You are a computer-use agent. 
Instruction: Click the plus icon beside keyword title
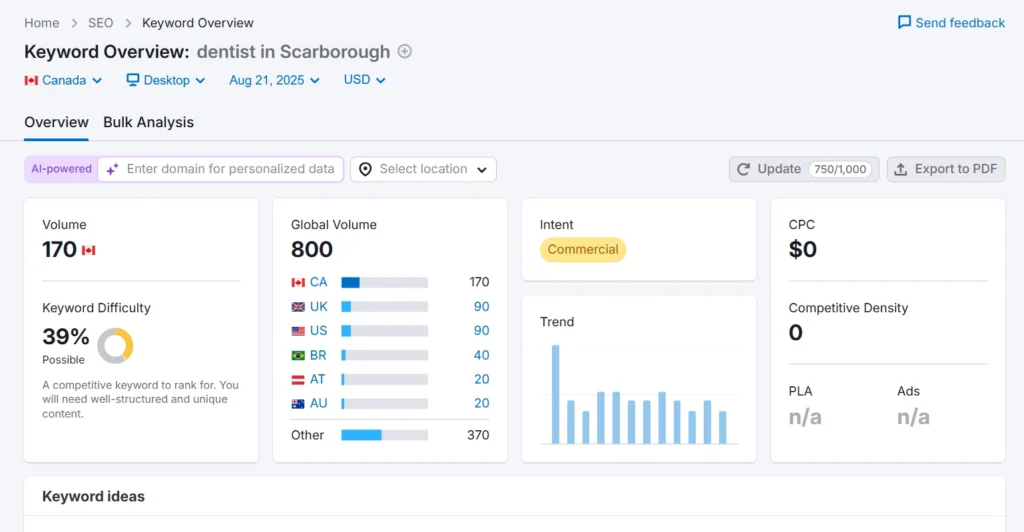click(x=404, y=52)
